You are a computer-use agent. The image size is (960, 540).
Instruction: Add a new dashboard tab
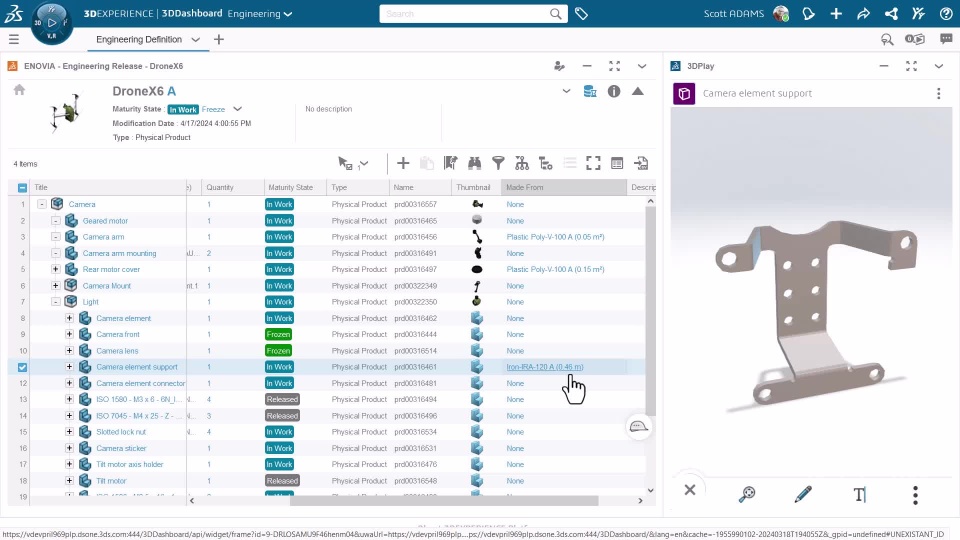(x=219, y=40)
